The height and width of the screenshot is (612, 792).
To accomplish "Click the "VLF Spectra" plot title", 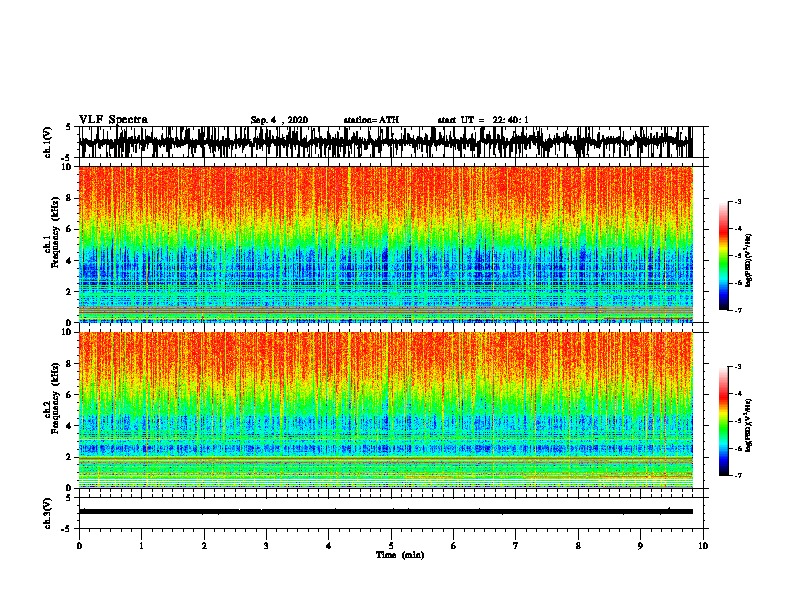I will click(x=113, y=120).
